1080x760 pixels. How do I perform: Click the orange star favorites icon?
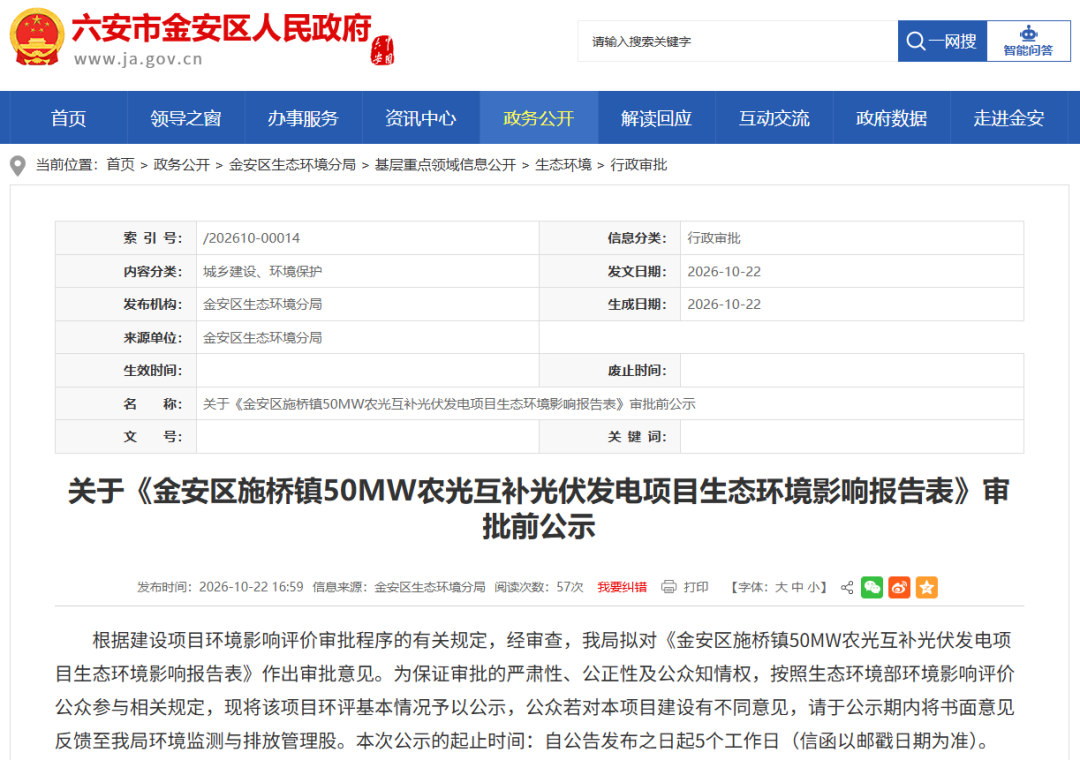[x=926, y=587]
